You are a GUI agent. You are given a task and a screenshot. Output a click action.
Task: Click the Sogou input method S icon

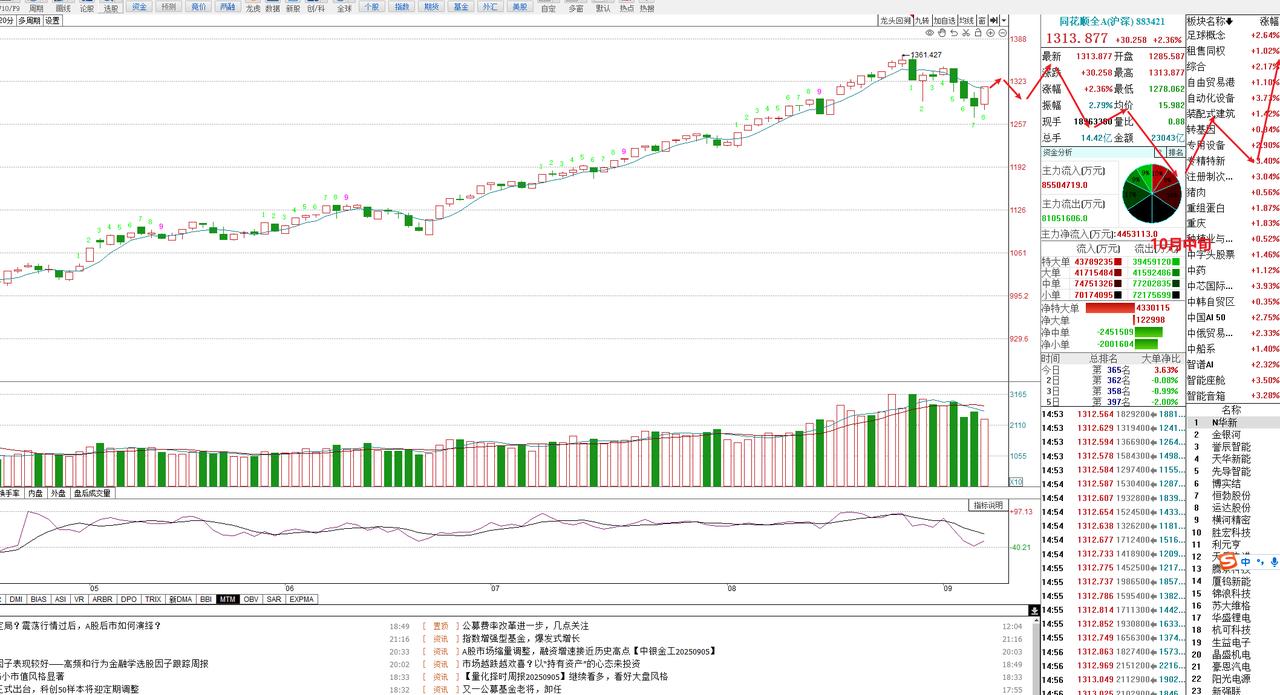pyautogui.click(x=1226, y=563)
